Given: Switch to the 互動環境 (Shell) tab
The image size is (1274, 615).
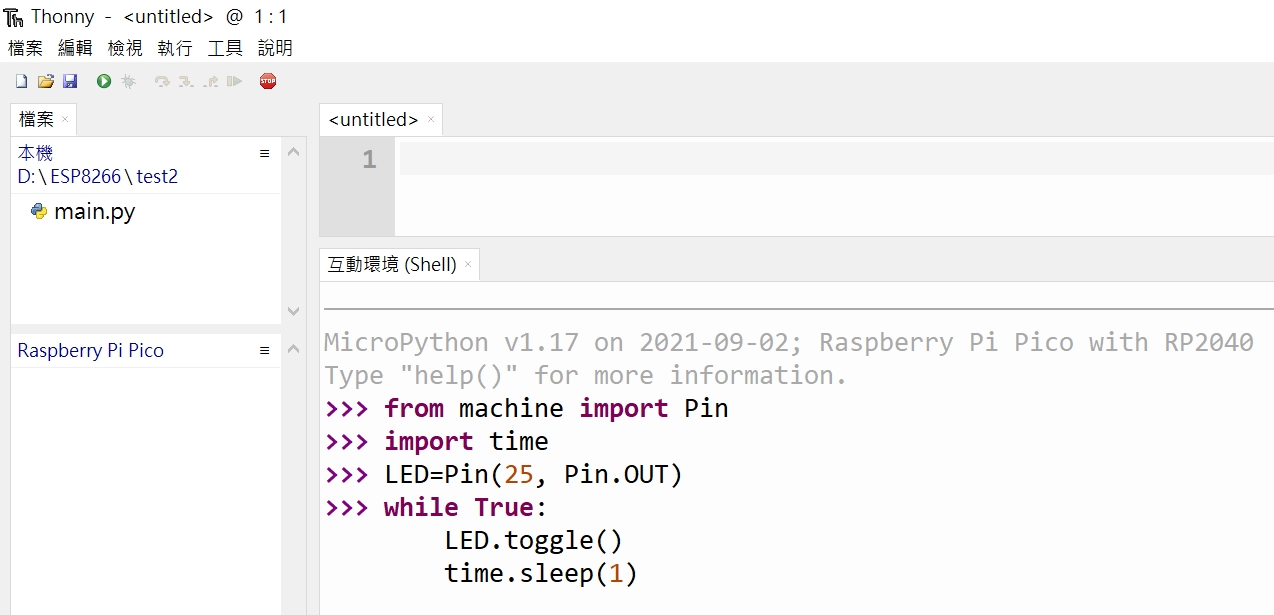Looking at the screenshot, I should (392, 263).
